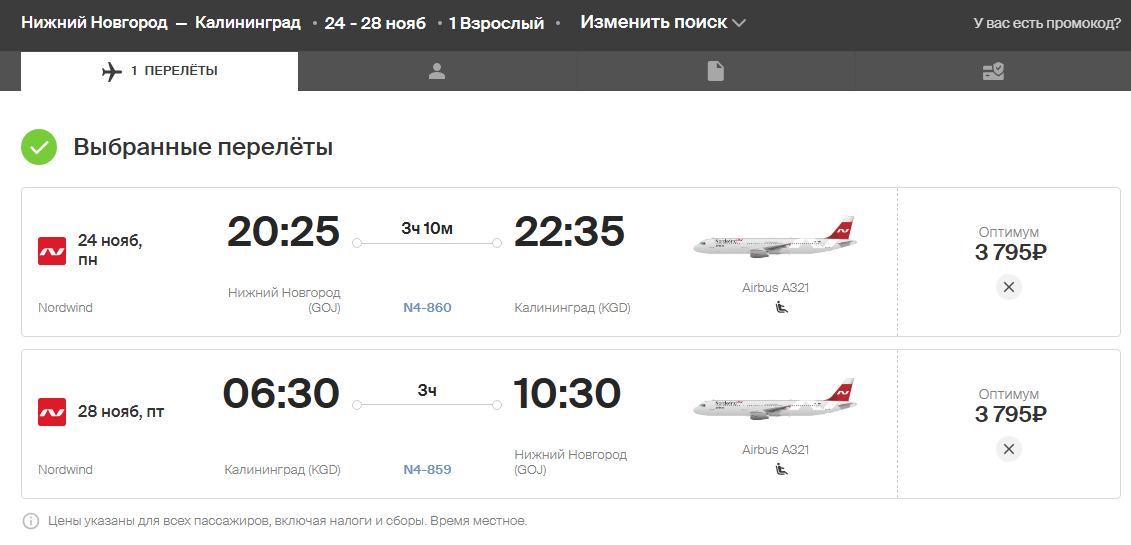Remove the 24 нояб outbound flight selection

(1008, 288)
